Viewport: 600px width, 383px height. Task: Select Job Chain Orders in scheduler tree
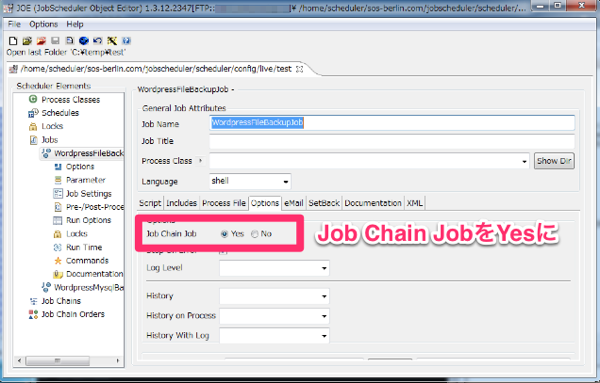[x=73, y=314]
